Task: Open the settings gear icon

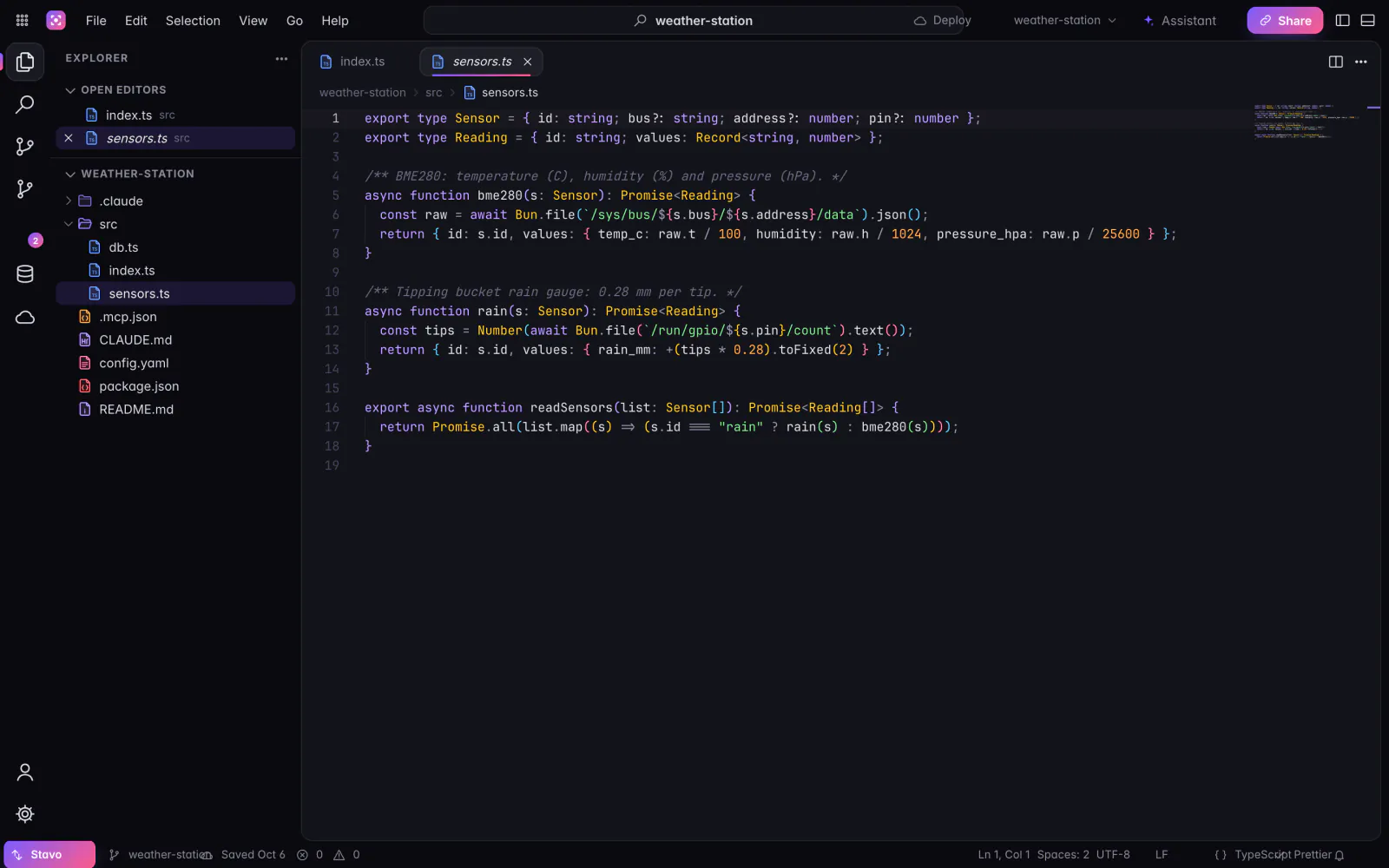Action: pyautogui.click(x=25, y=814)
